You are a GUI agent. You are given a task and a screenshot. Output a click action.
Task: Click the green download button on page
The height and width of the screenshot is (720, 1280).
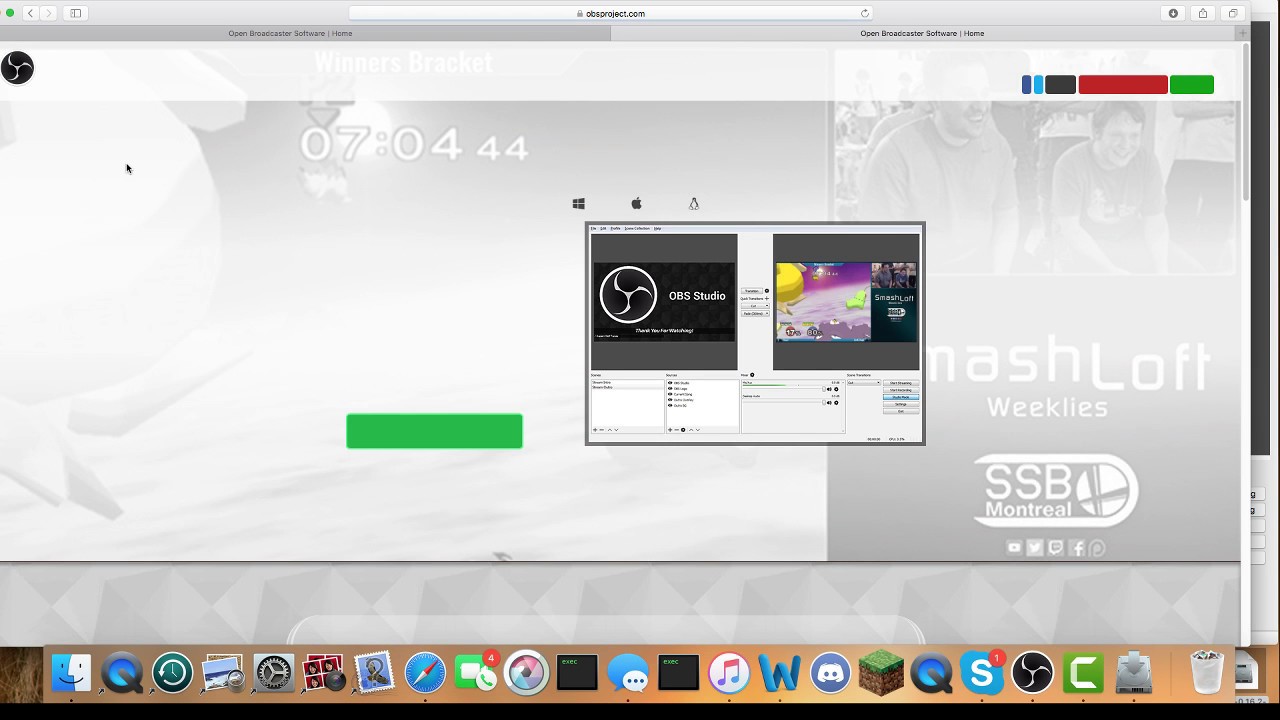pyautogui.click(x=434, y=431)
